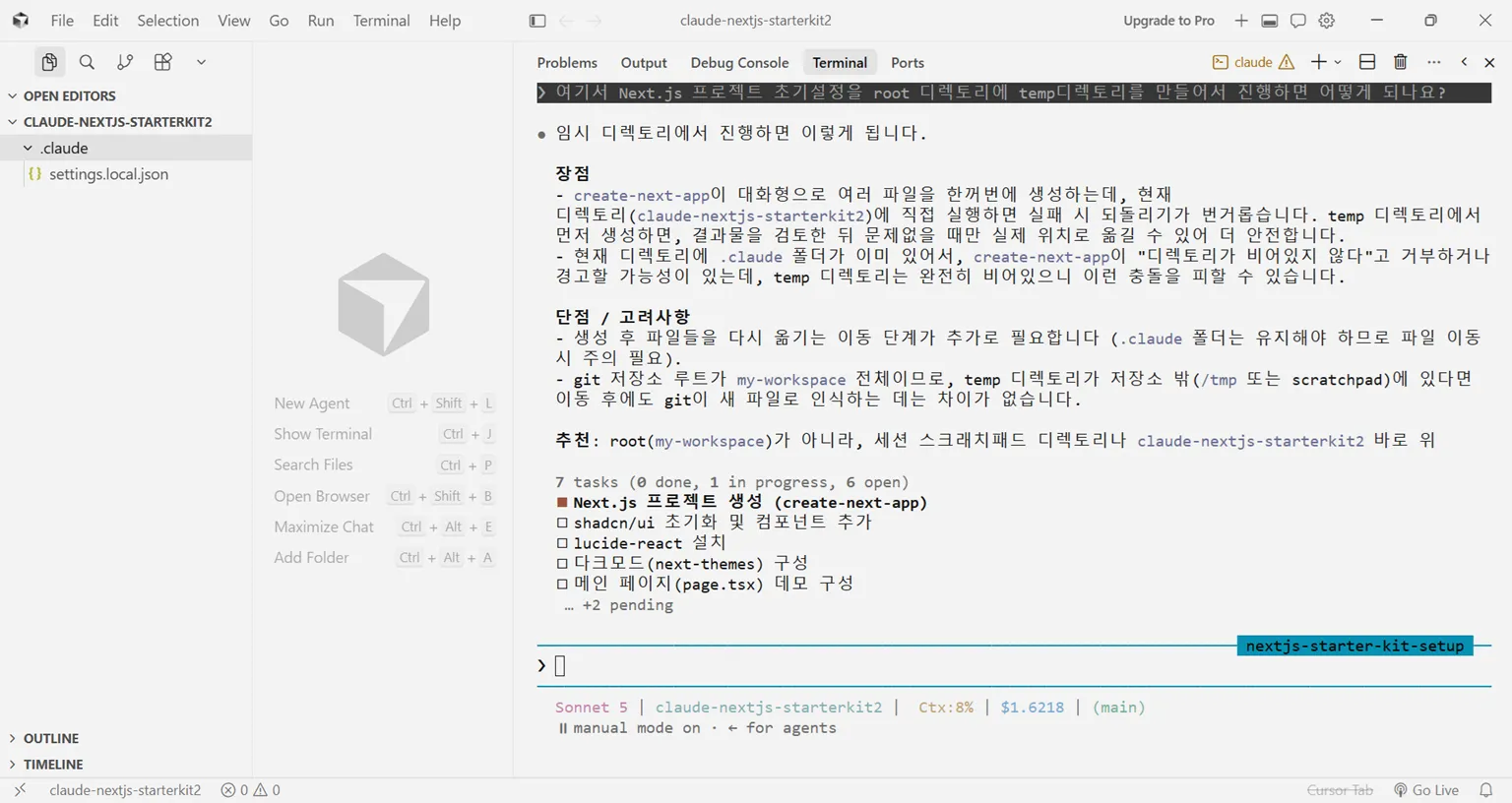Open the Source Control view icon
Screen dimensions: 1512x803
point(125,62)
